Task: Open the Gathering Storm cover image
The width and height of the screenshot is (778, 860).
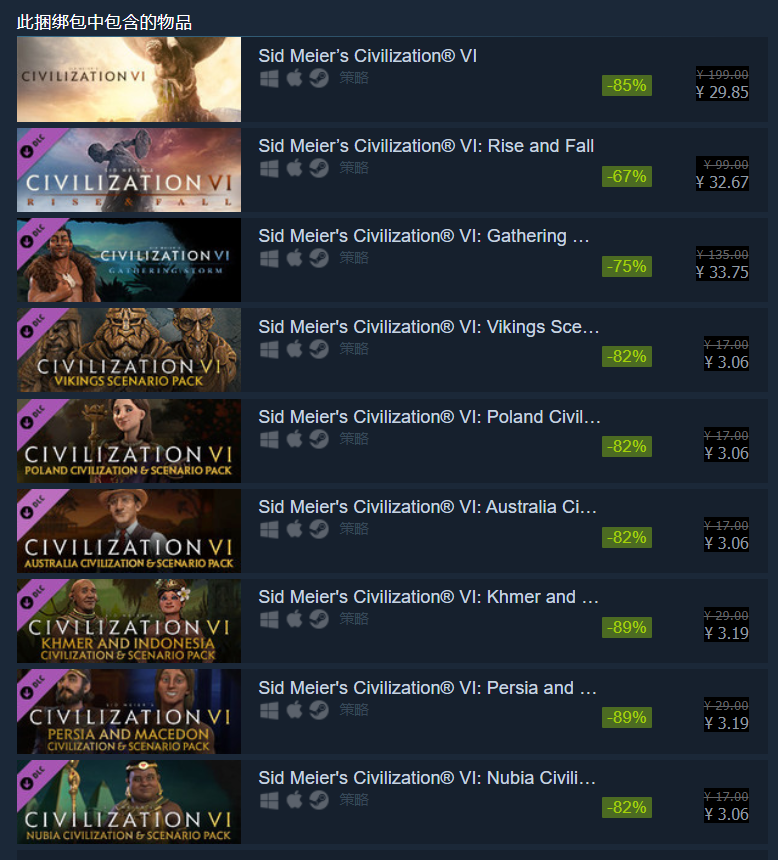Action: pyautogui.click(x=129, y=260)
